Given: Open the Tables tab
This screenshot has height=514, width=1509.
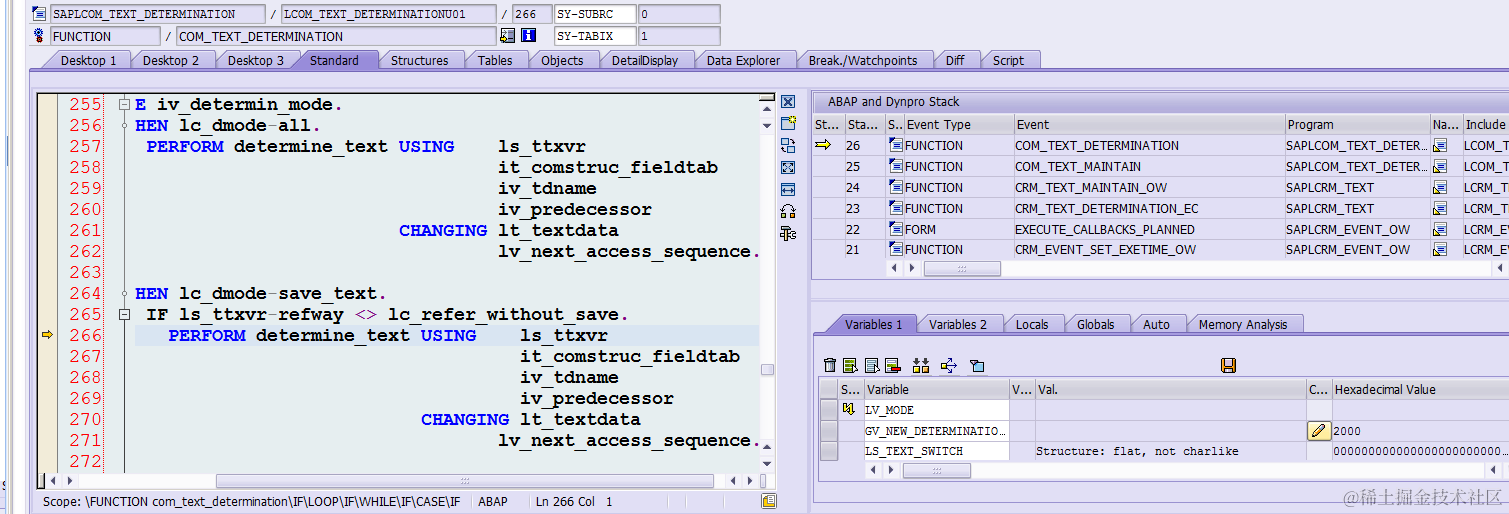Looking at the screenshot, I should point(495,60).
